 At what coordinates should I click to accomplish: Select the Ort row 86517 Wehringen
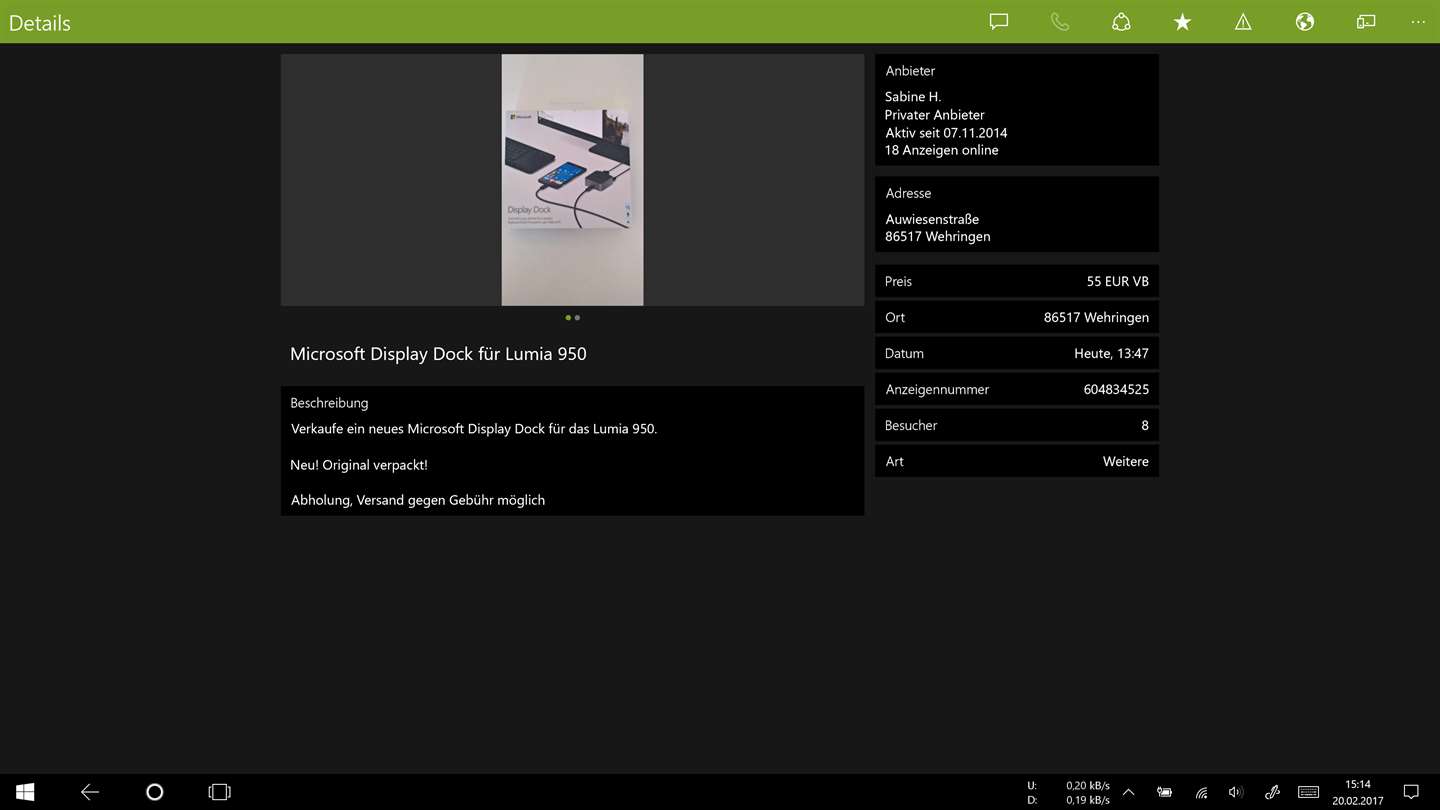pyautogui.click(x=1017, y=317)
